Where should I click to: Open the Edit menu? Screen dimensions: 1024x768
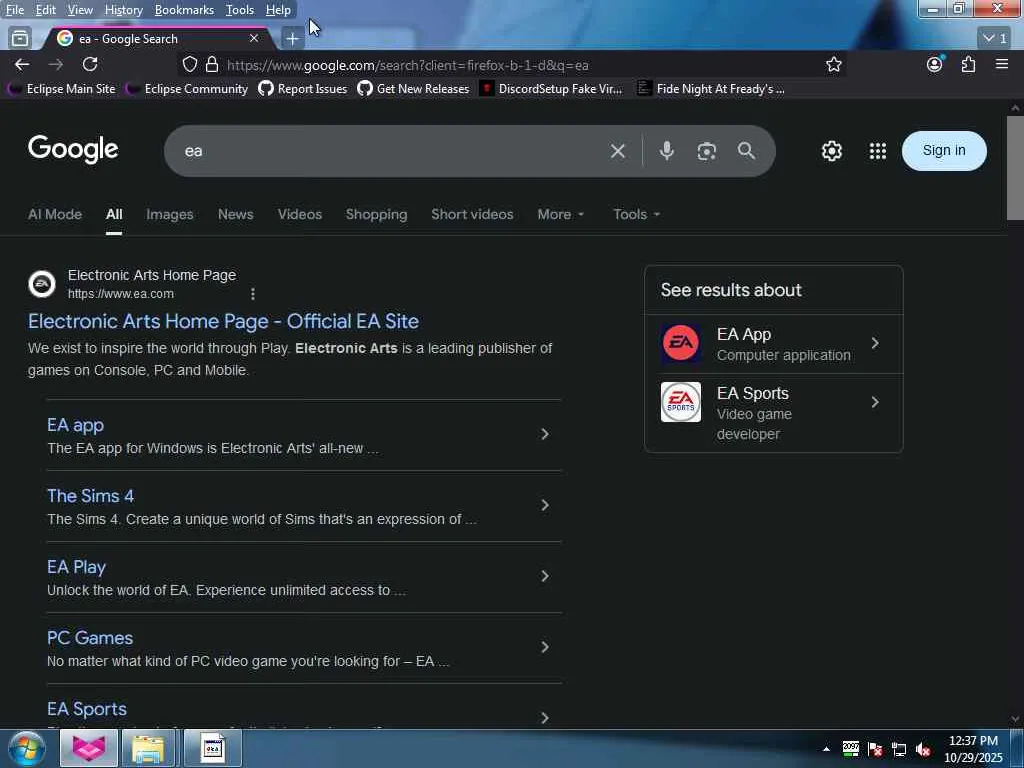[46, 10]
